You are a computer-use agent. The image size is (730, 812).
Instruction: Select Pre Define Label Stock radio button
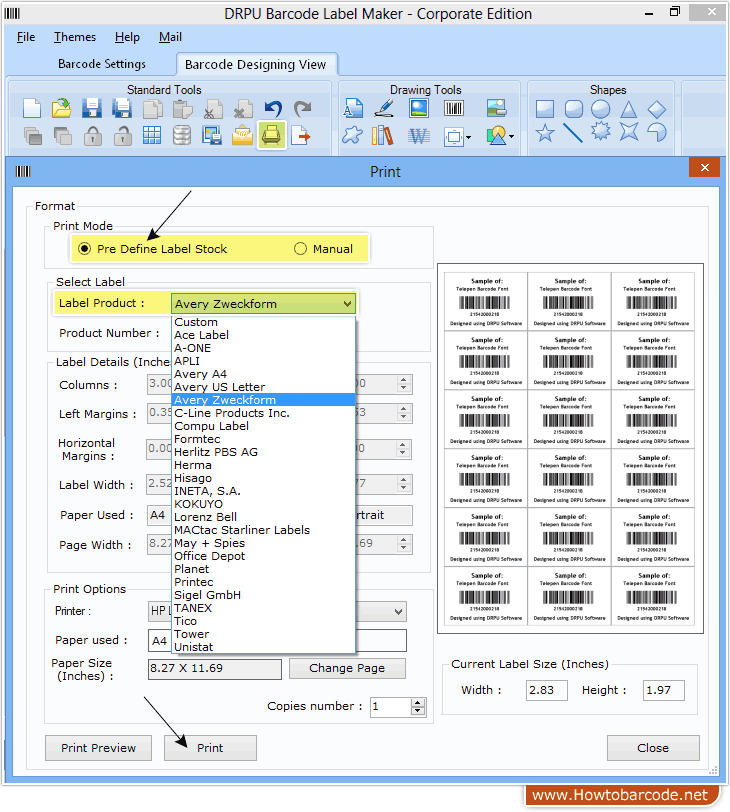84,249
